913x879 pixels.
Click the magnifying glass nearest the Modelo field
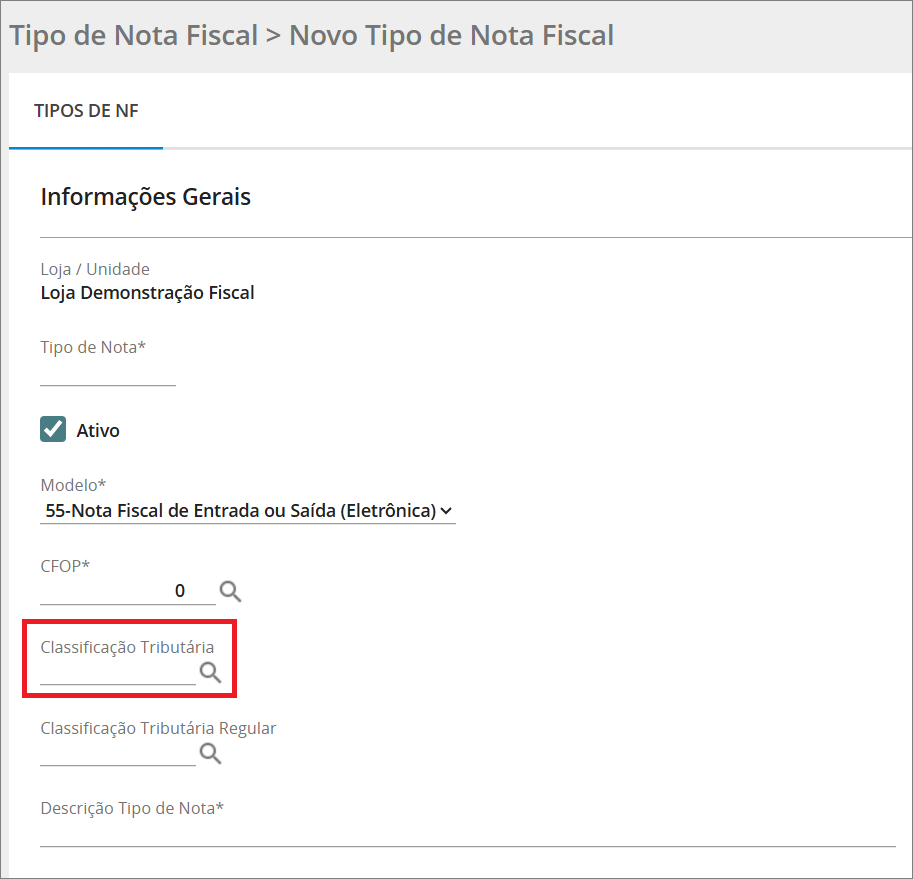point(229,591)
